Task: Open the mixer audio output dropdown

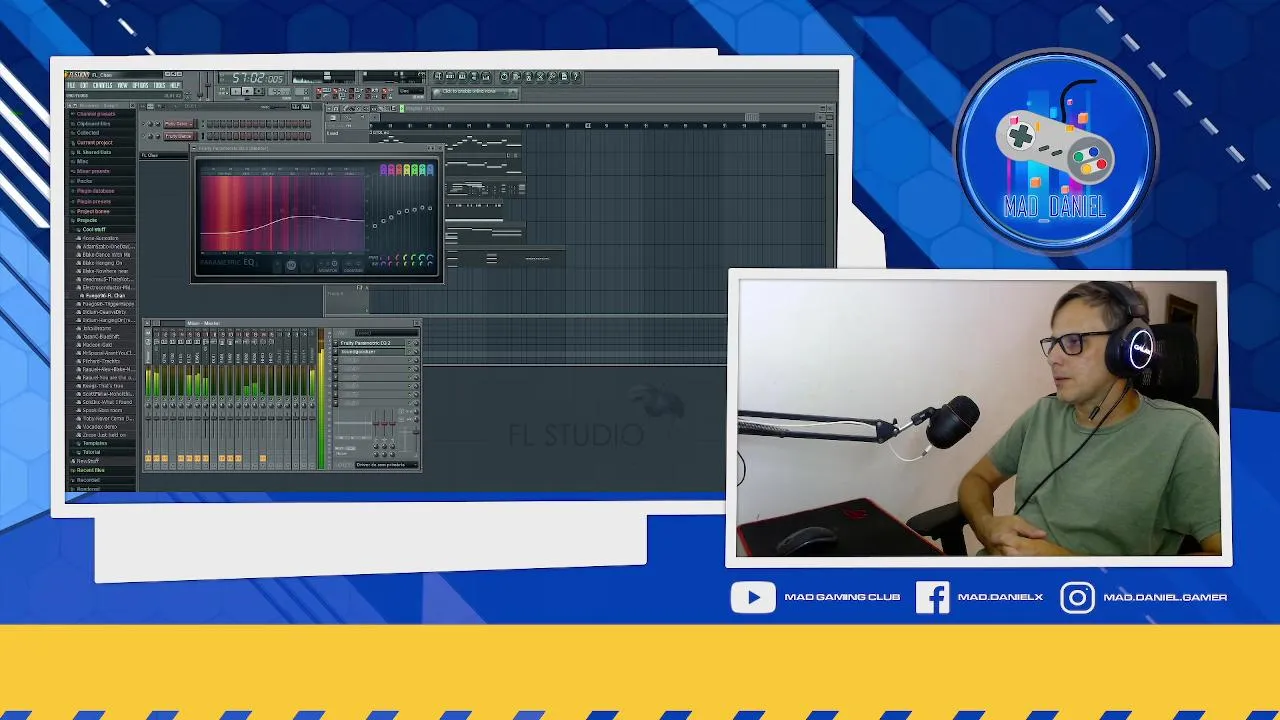Action: (387, 465)
